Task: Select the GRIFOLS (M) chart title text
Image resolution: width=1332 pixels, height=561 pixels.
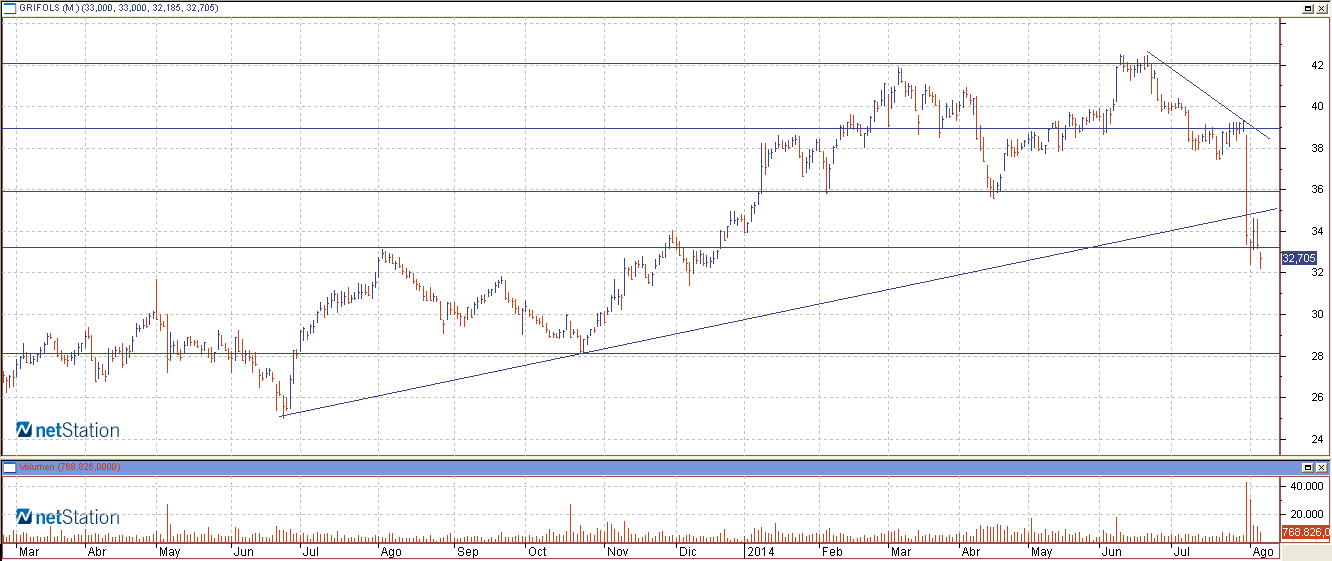Action: 50,8
